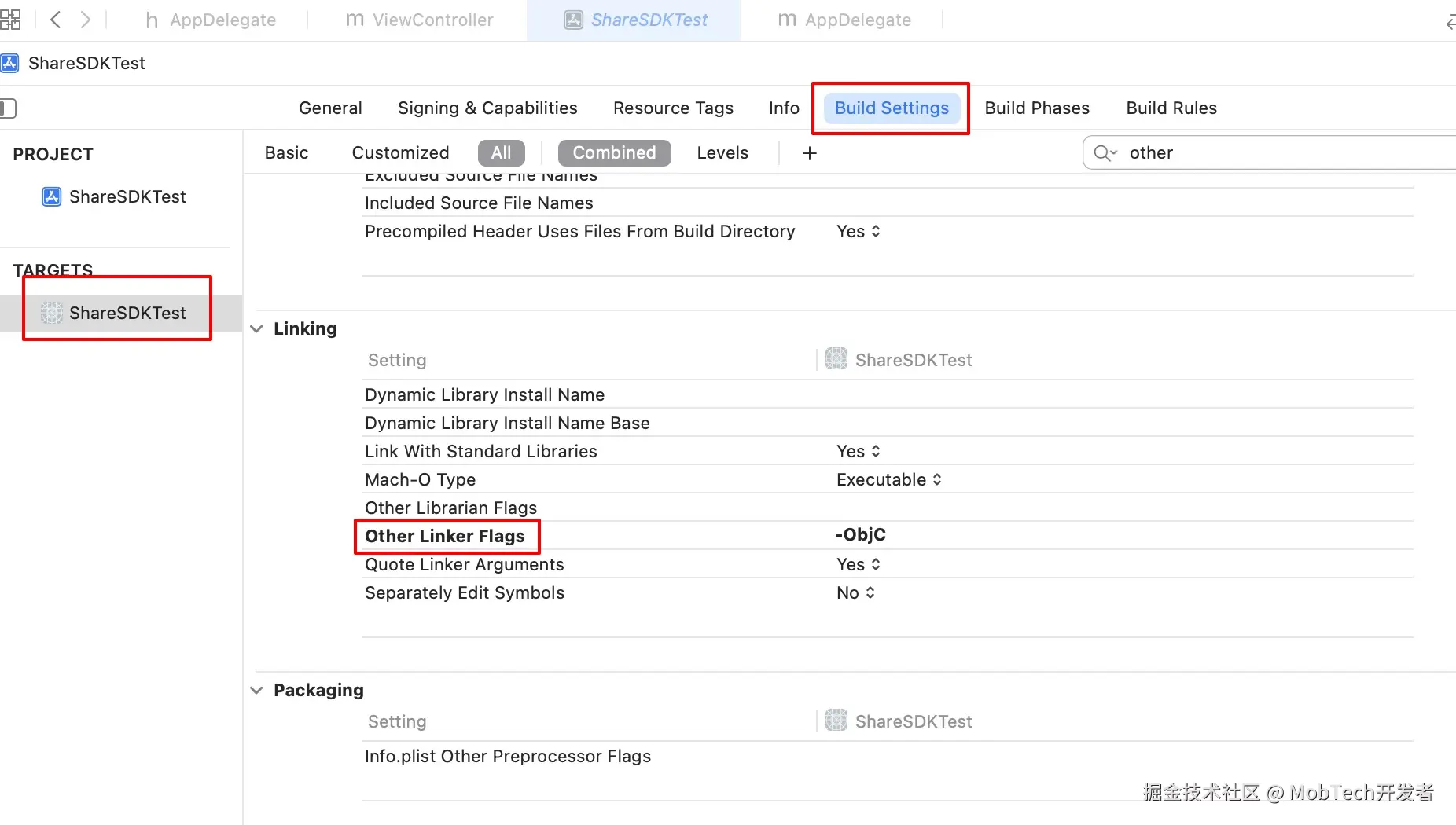Click ShareSDKTest project icon in breadcrumb
This screenshot has width=1456, height=825.
9,63
